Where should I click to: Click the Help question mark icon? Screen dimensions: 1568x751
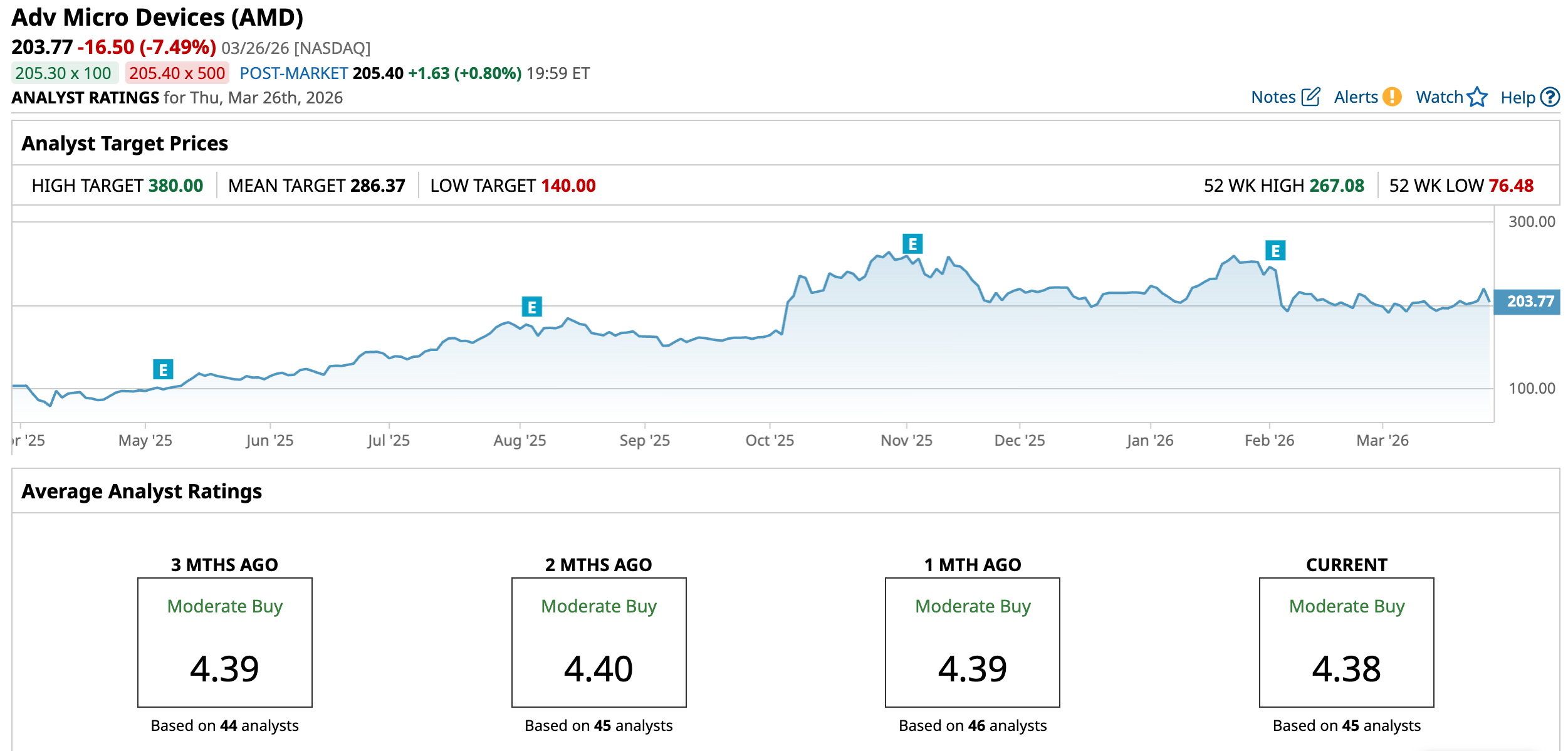pos(1550,97)
